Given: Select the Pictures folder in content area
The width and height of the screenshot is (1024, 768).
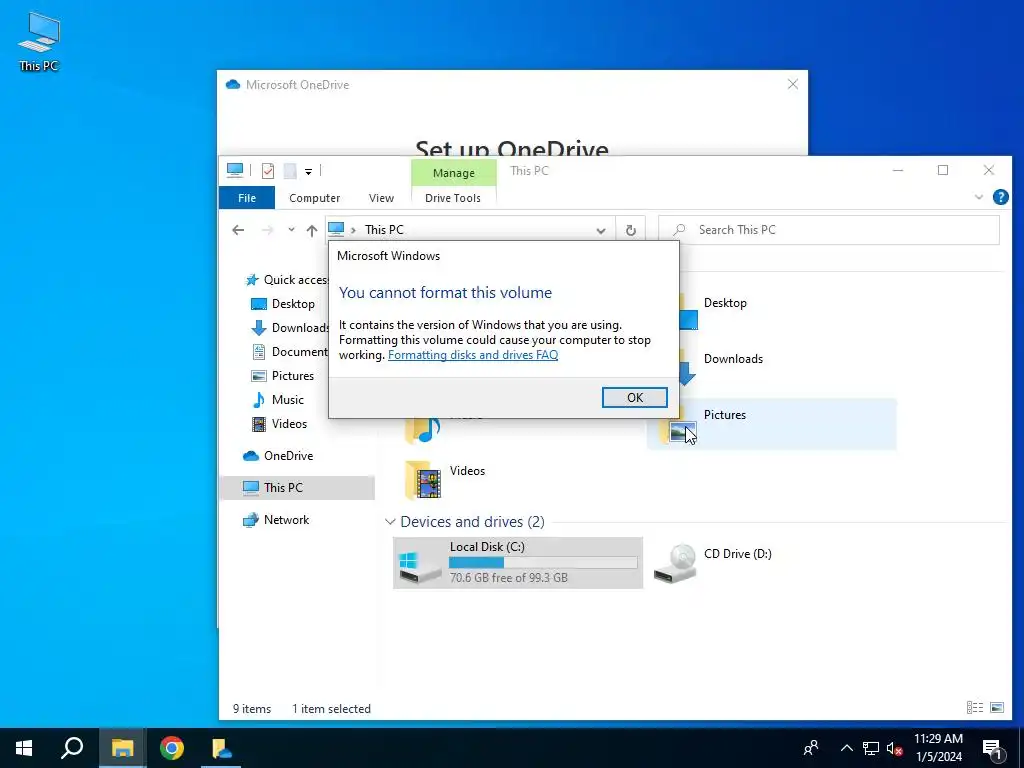Looking at the screenshot, I should point(771,424).
